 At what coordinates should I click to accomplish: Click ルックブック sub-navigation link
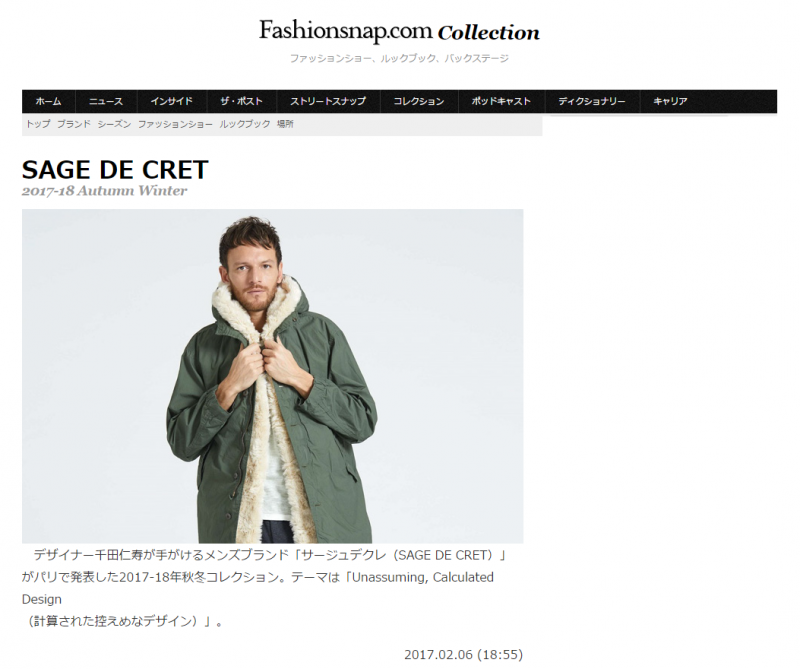(245, 124)
